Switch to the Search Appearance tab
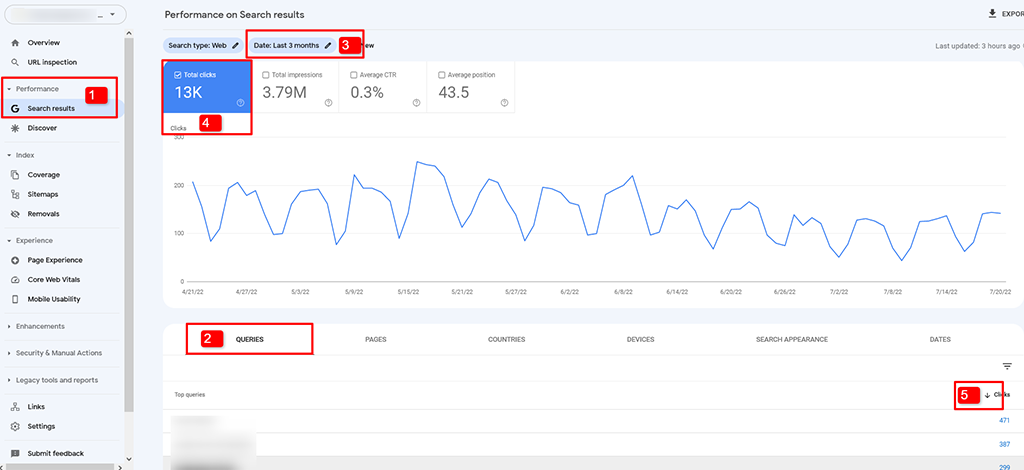The width and height of the screenshot is (1024, 470). click(792, 339)
